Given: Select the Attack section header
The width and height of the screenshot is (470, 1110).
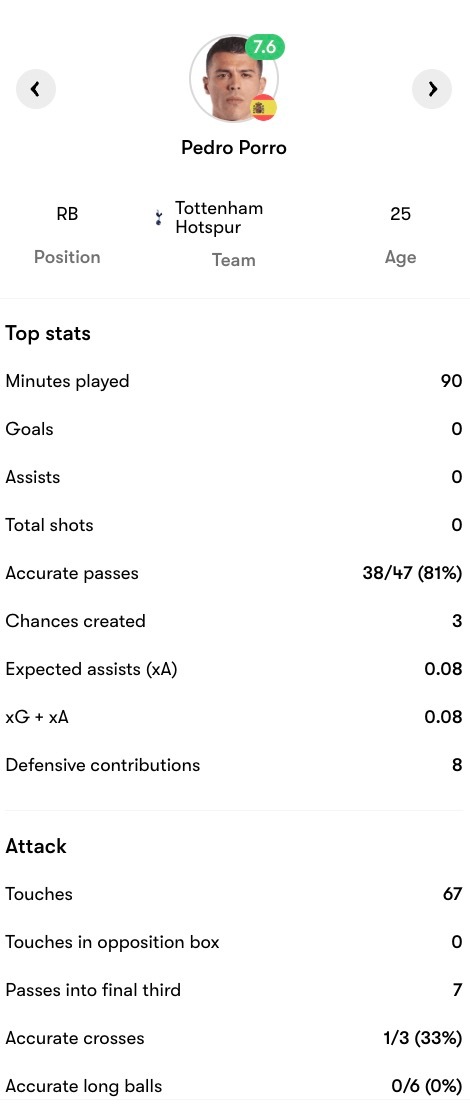Looking at the screenshot, I should pos(36,846).
